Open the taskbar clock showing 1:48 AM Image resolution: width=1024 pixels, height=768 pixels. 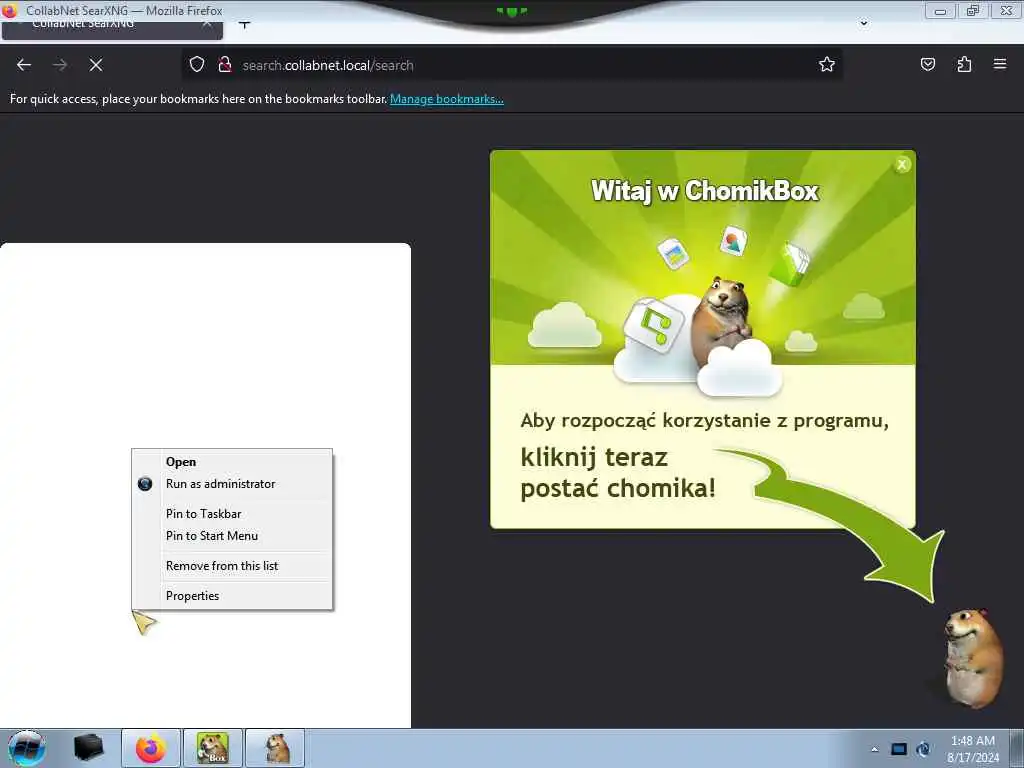[x=973, y=749]
